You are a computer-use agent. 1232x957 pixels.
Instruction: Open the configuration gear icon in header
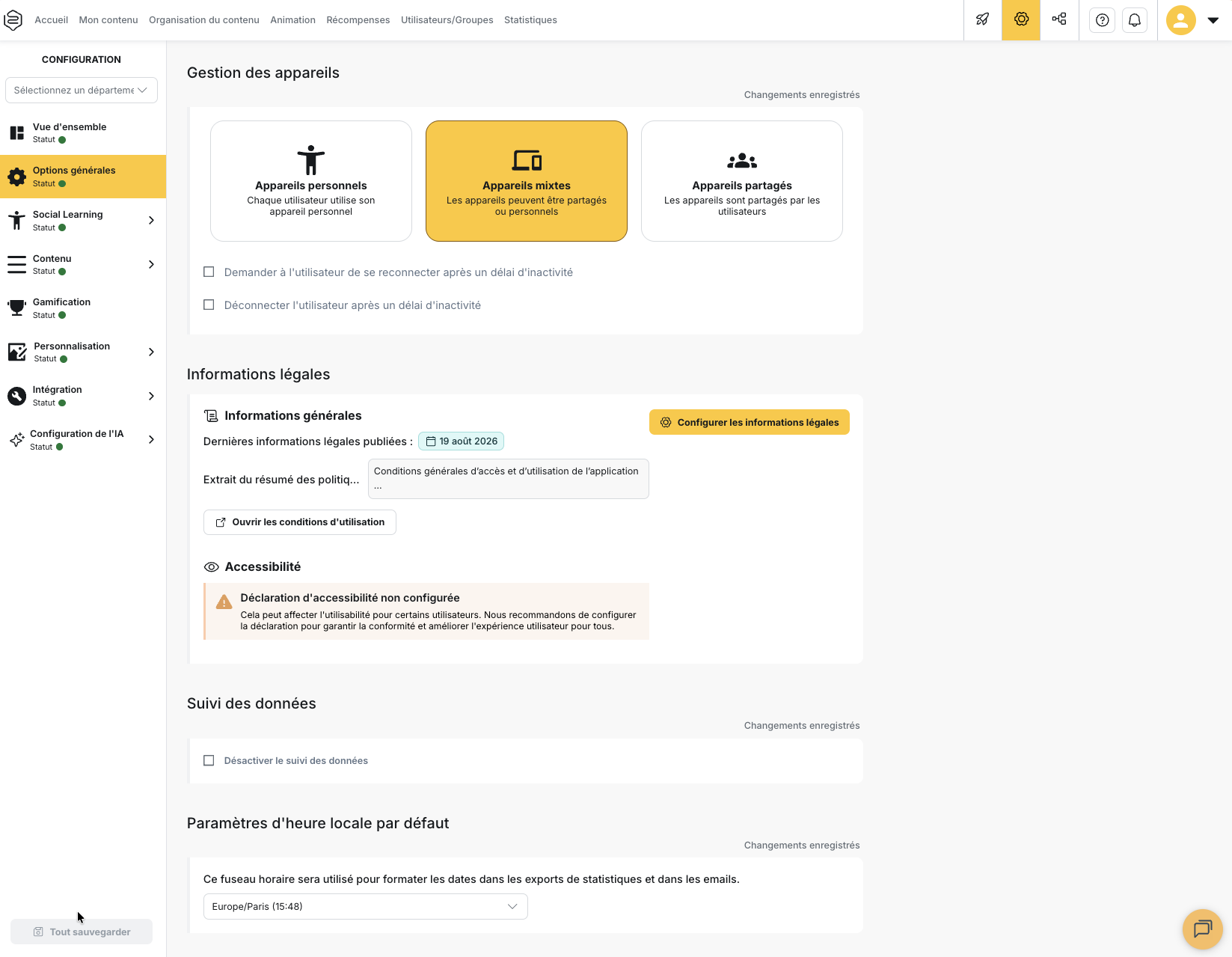1021,20
